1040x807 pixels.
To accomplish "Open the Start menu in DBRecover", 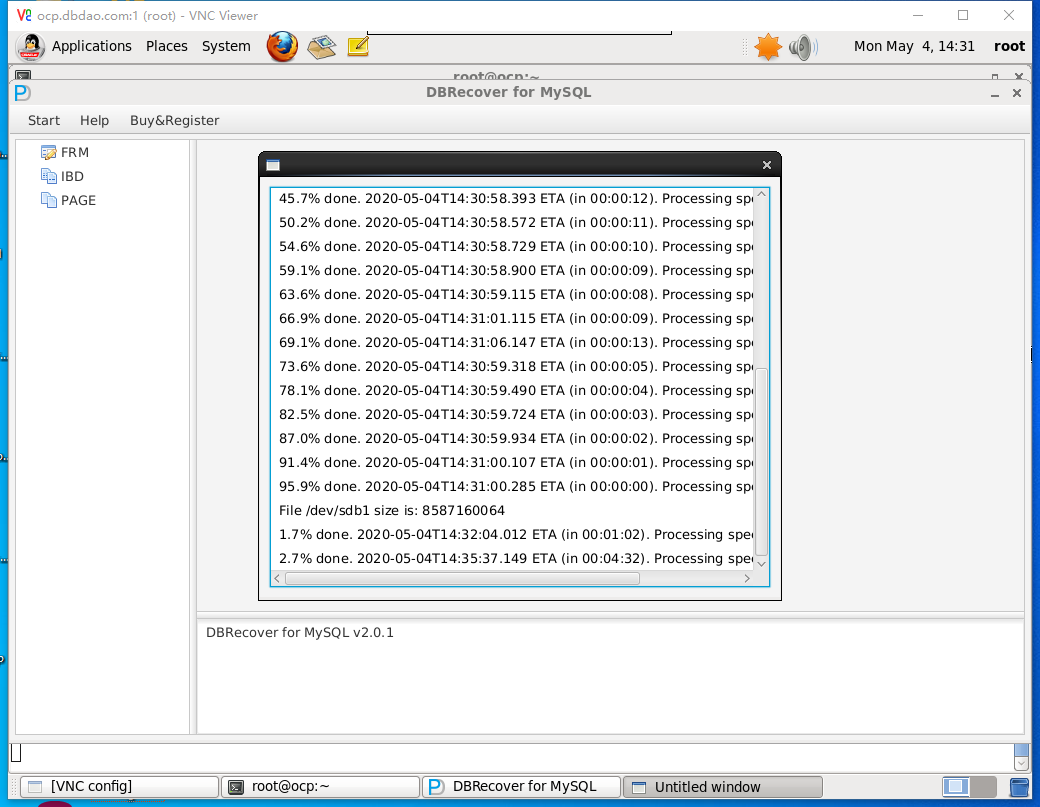I will point(44,120).
